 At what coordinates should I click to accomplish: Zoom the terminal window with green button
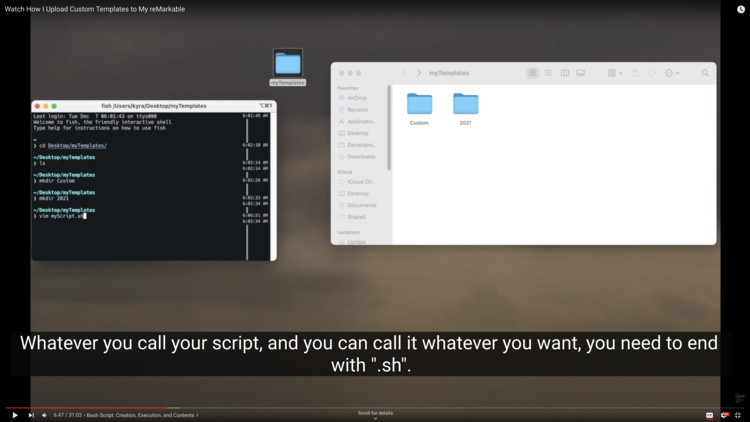click(x=54, y=106)
